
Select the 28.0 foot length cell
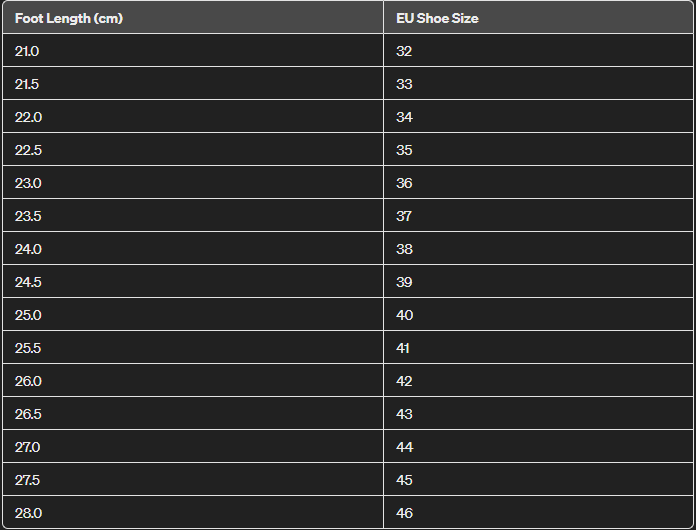tap(28, 513)
